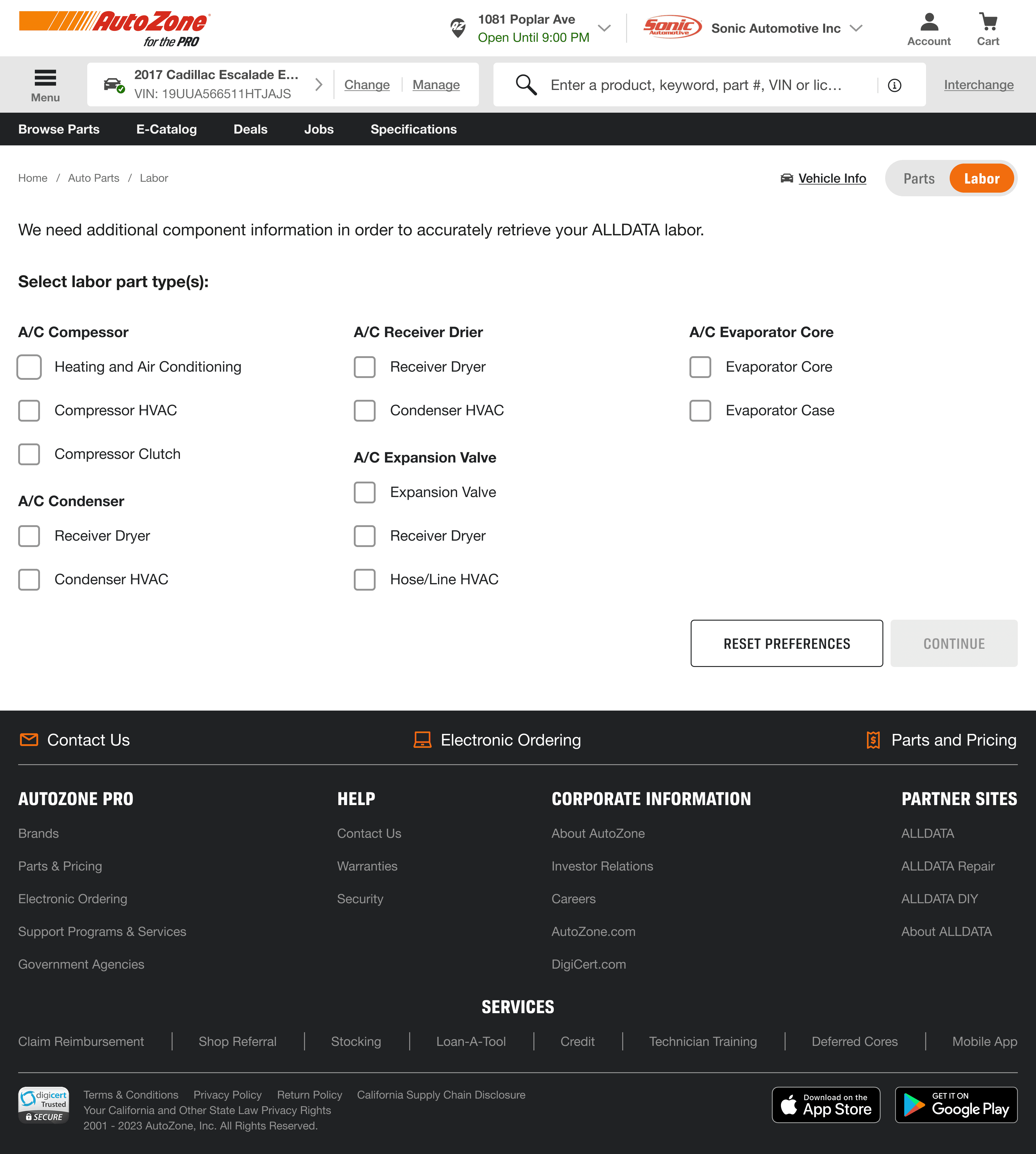Click the Electronic Ordering laptop icon
Screen dimensions: 1036x1154
(422, 740)
